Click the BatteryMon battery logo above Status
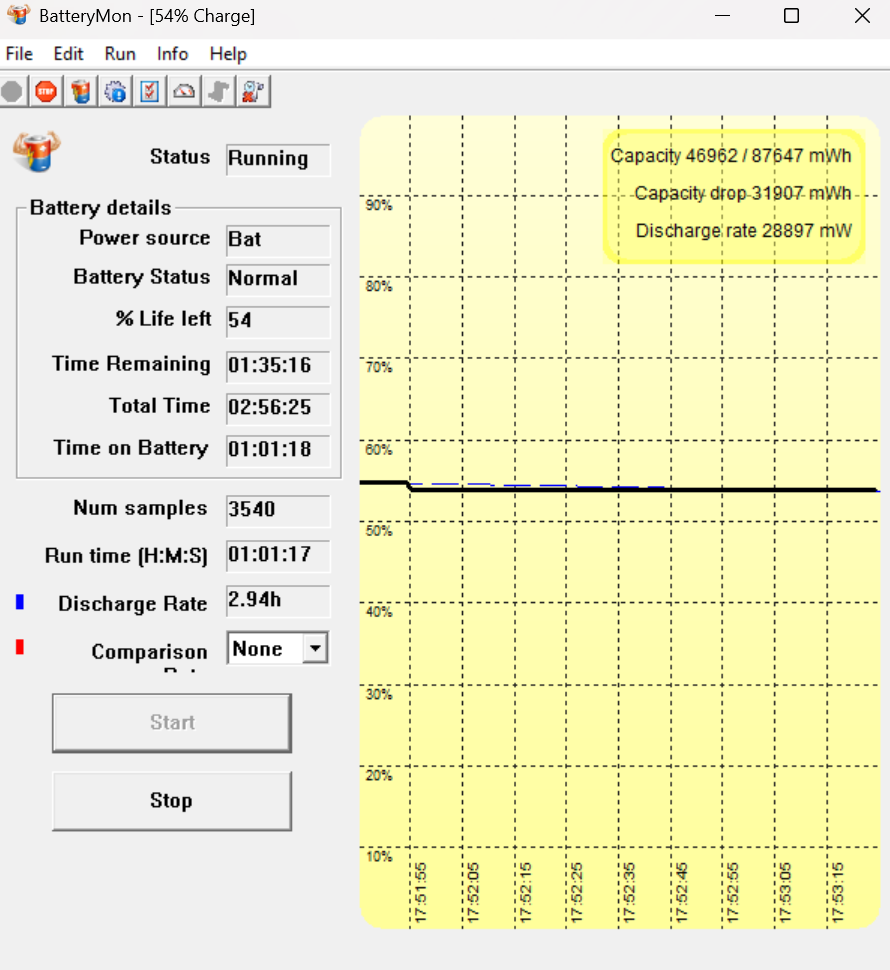Screen dimensions: 890x970 pos(36,150)
